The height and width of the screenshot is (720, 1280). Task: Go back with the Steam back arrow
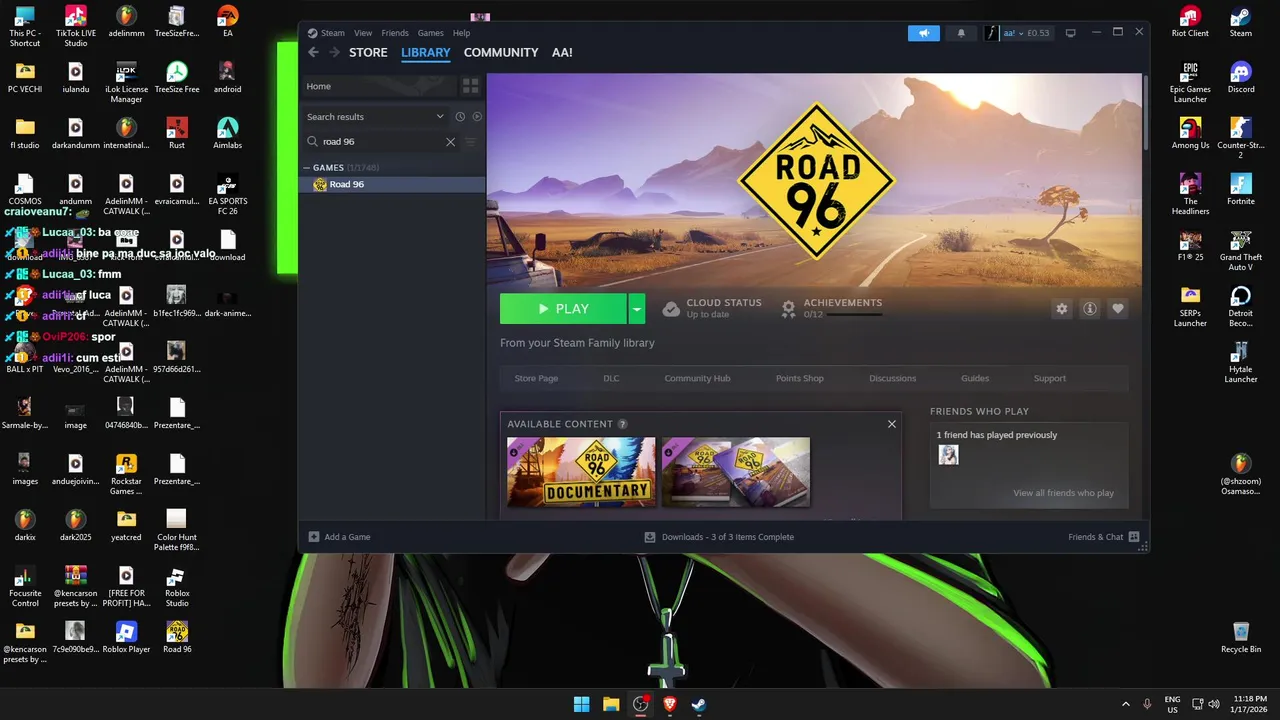pyautogui.click(x=313, y=52)
